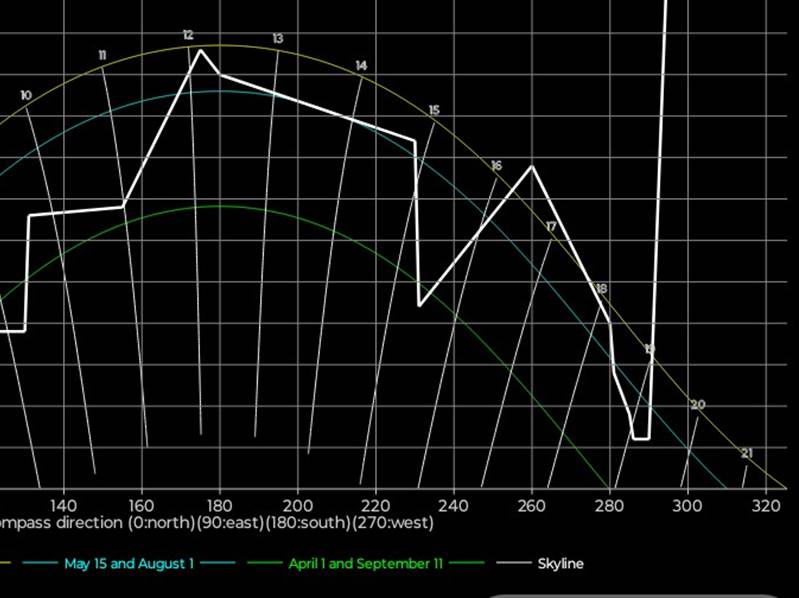Pick the hour 20 marker label

698,405
